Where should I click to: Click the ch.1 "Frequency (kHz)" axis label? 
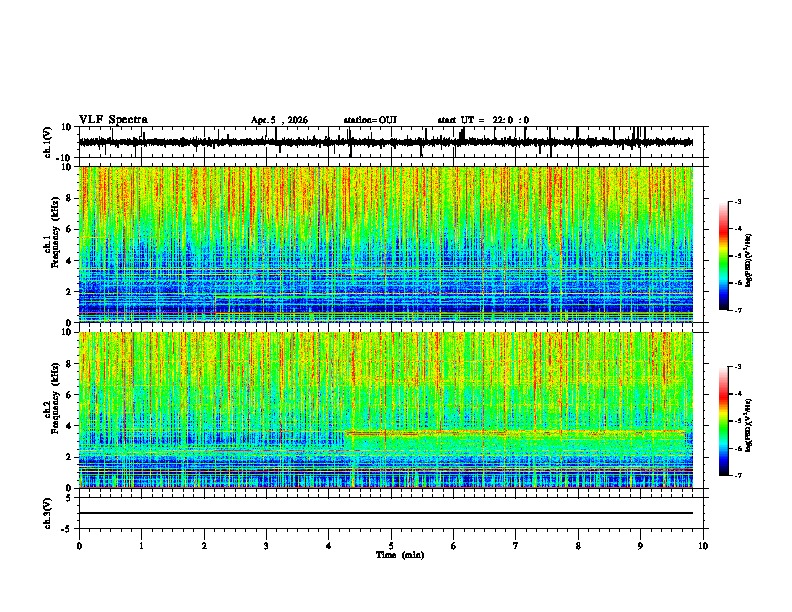click(56, 232)
